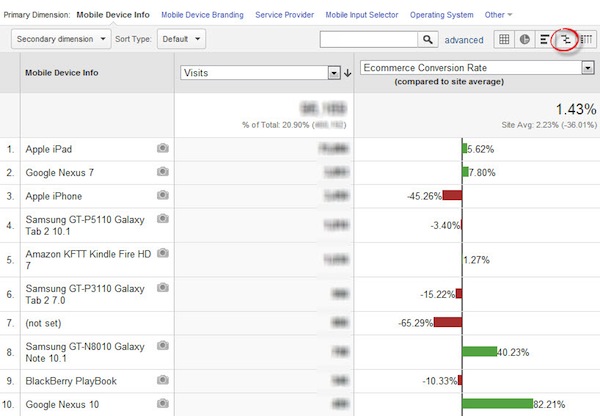Select Service Provider dimension

[x=284, y=15]
